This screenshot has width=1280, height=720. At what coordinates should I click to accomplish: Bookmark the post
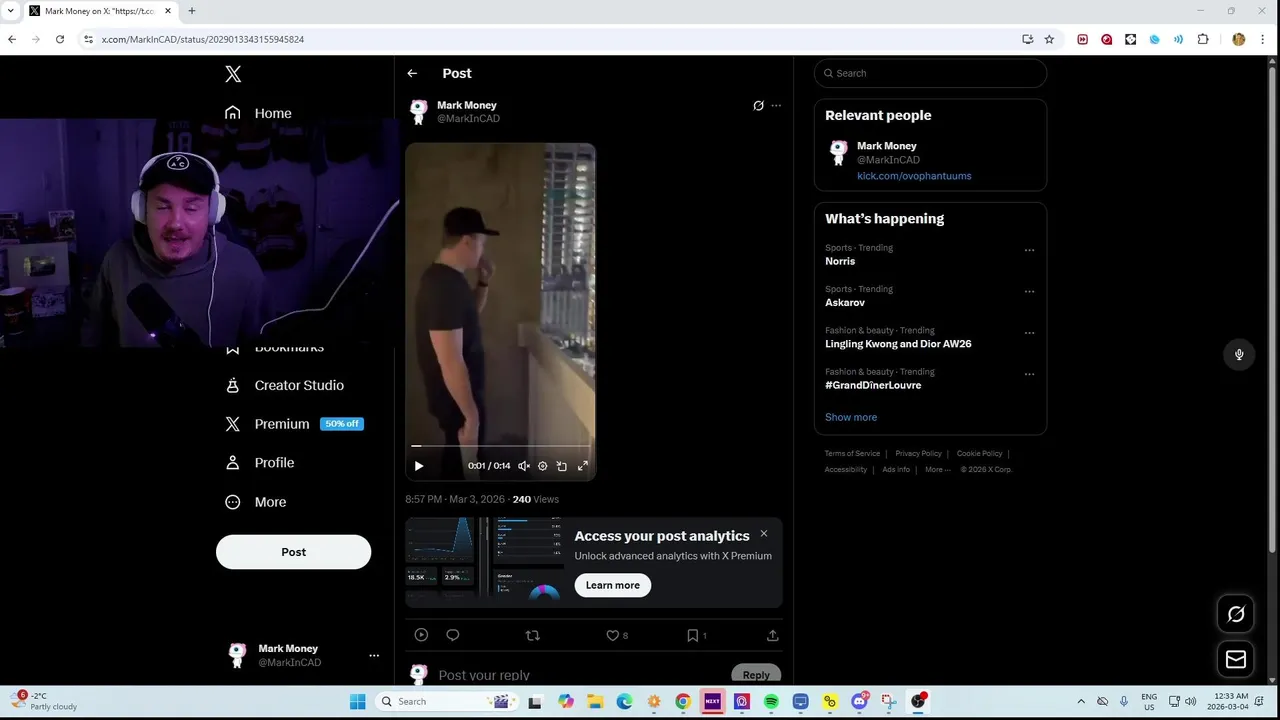tap(692, 635)
